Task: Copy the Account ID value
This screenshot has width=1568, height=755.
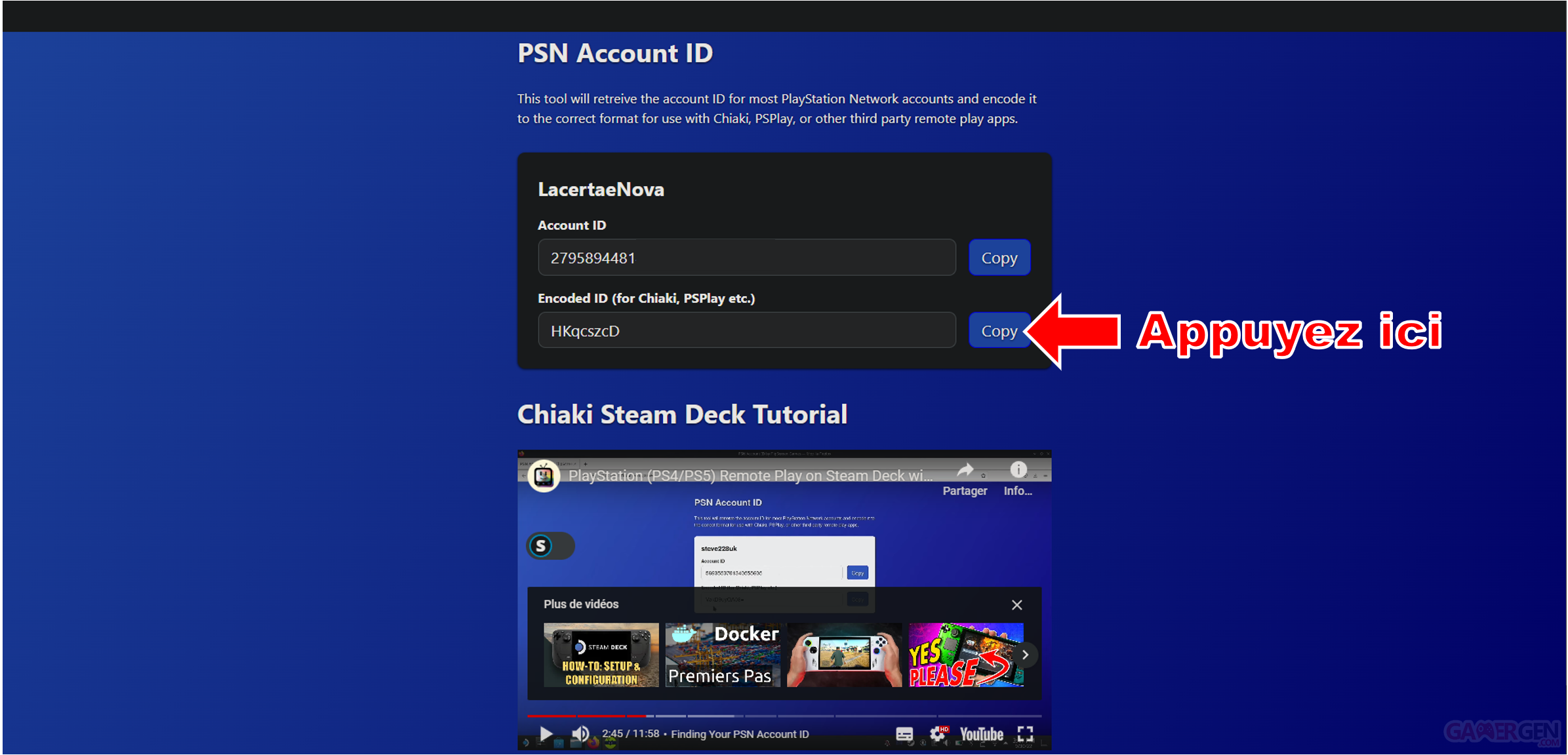Action: tap(999, 258)
